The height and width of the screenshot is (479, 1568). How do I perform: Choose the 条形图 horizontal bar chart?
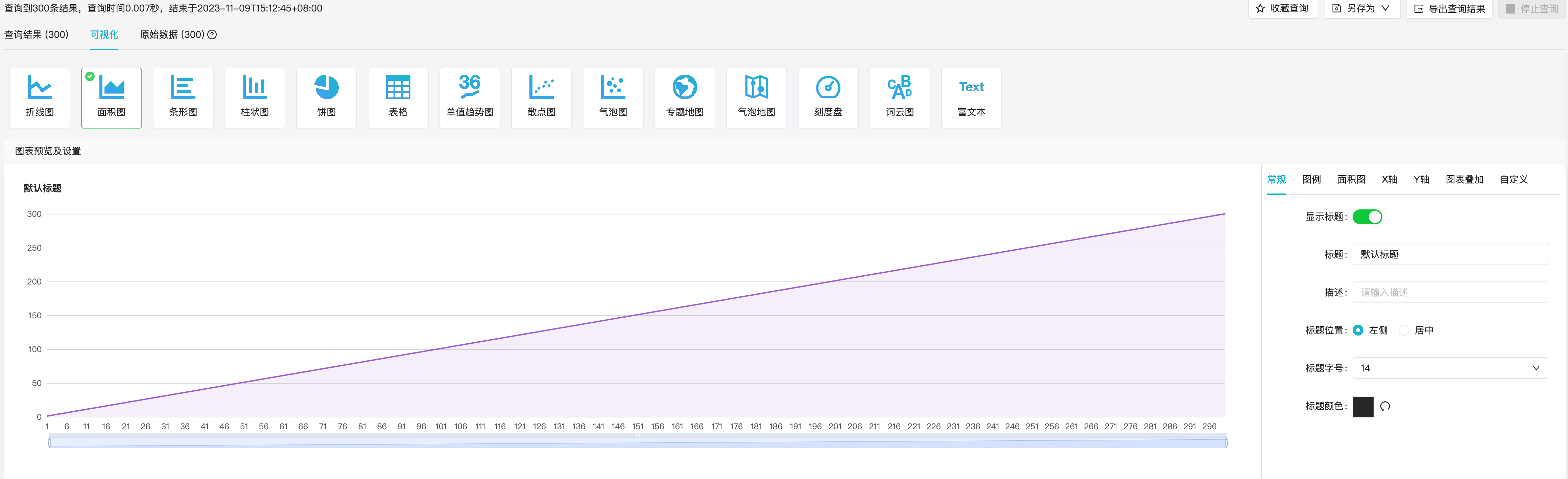click(183, 97)
